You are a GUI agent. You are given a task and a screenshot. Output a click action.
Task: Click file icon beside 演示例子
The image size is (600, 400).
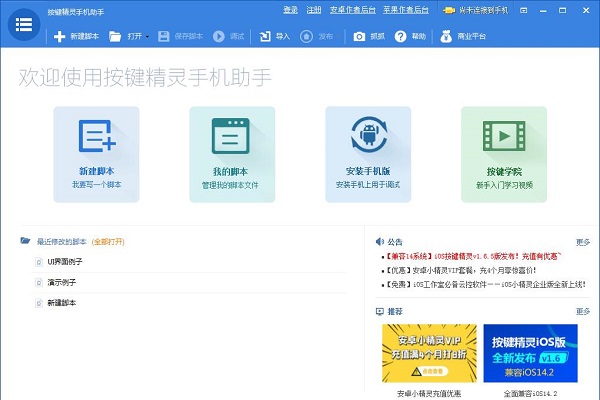(39, 282)
